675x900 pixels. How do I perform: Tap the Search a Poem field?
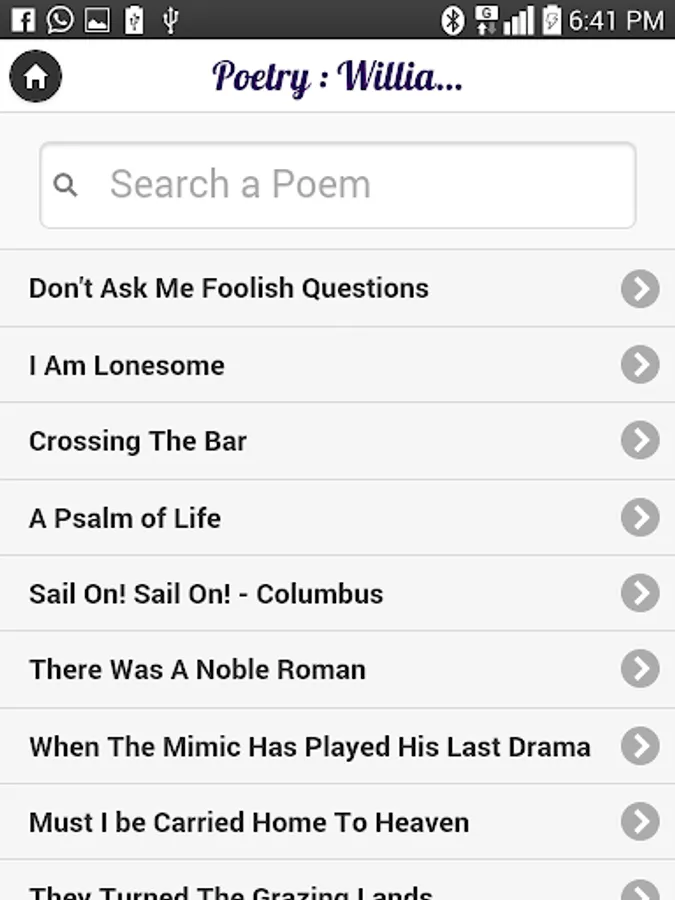coord(338,185)
